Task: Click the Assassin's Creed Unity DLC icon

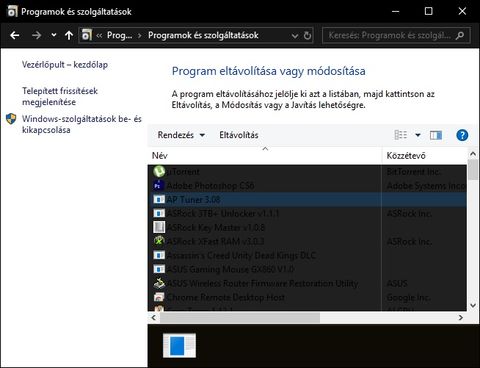Action: coord(159,255)
